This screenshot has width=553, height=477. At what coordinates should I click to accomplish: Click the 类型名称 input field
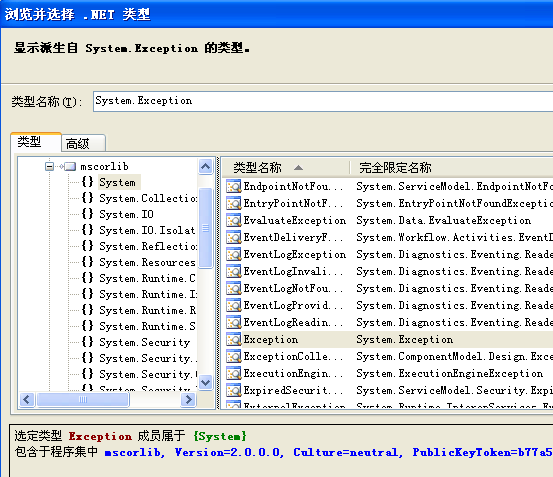click(323, 102)
